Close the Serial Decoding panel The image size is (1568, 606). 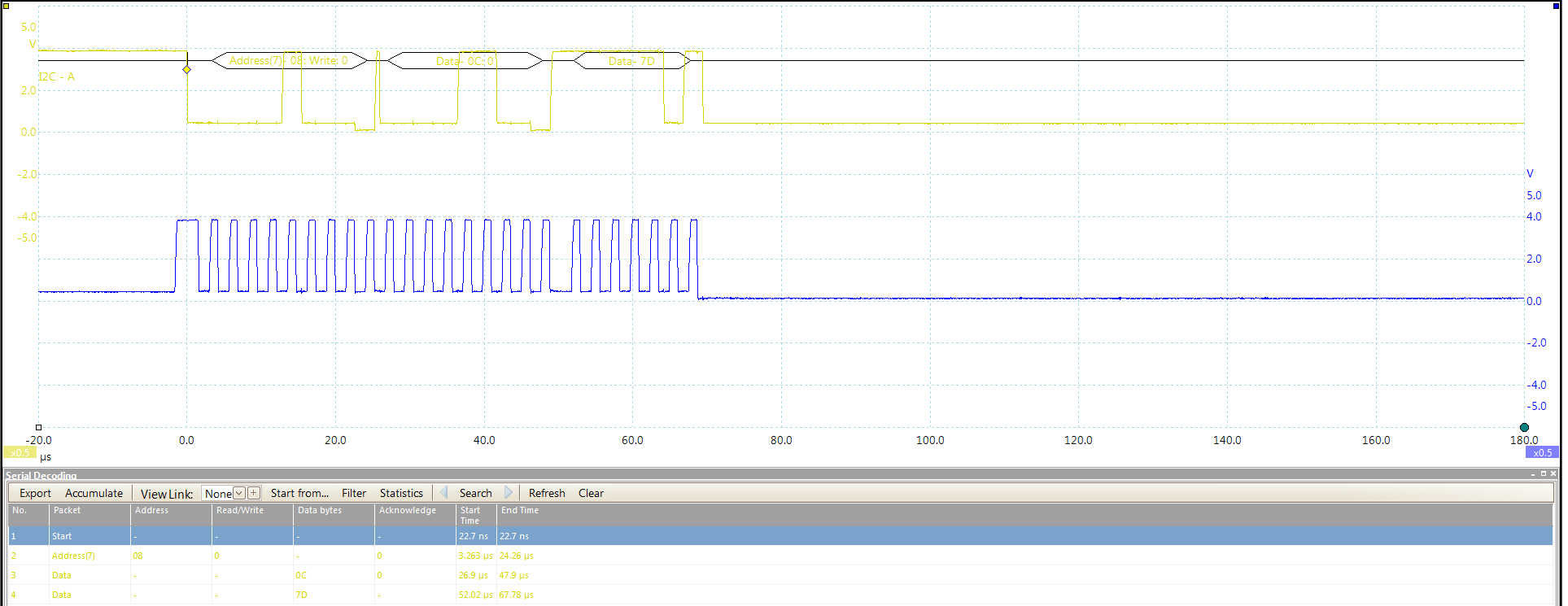pos(1553,474)
